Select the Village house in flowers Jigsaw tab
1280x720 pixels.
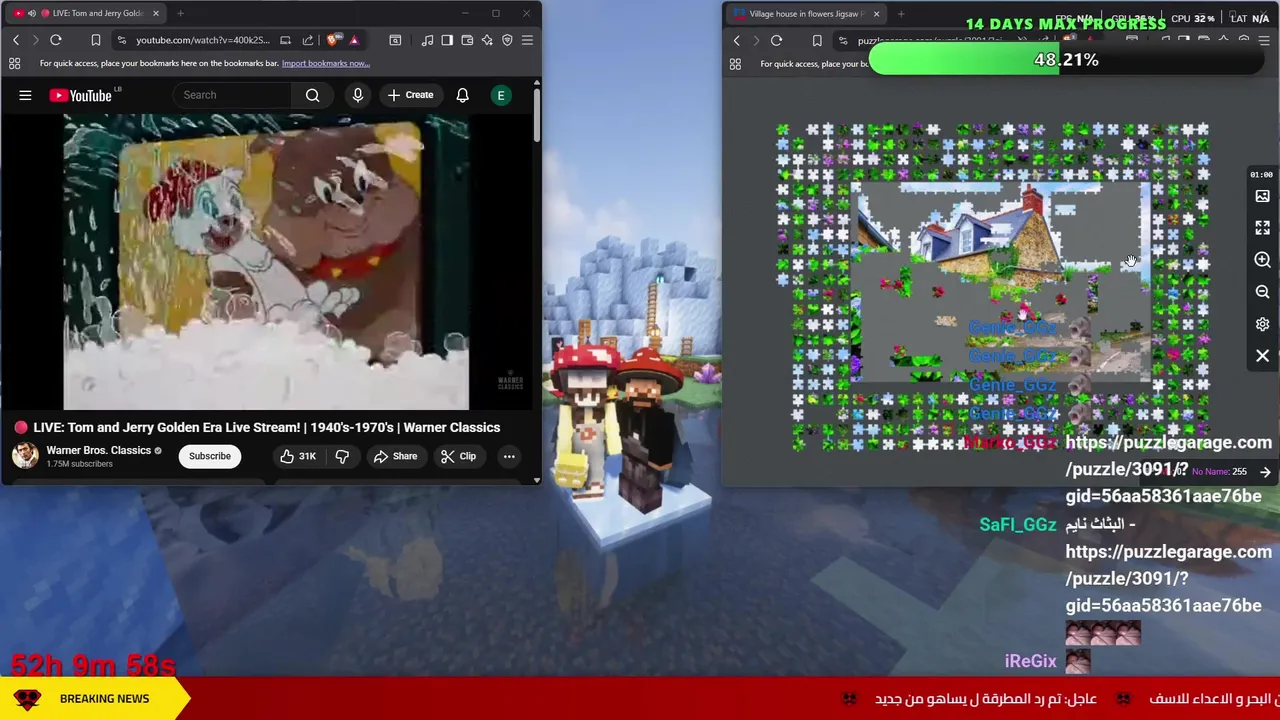(x=806, y=14)
